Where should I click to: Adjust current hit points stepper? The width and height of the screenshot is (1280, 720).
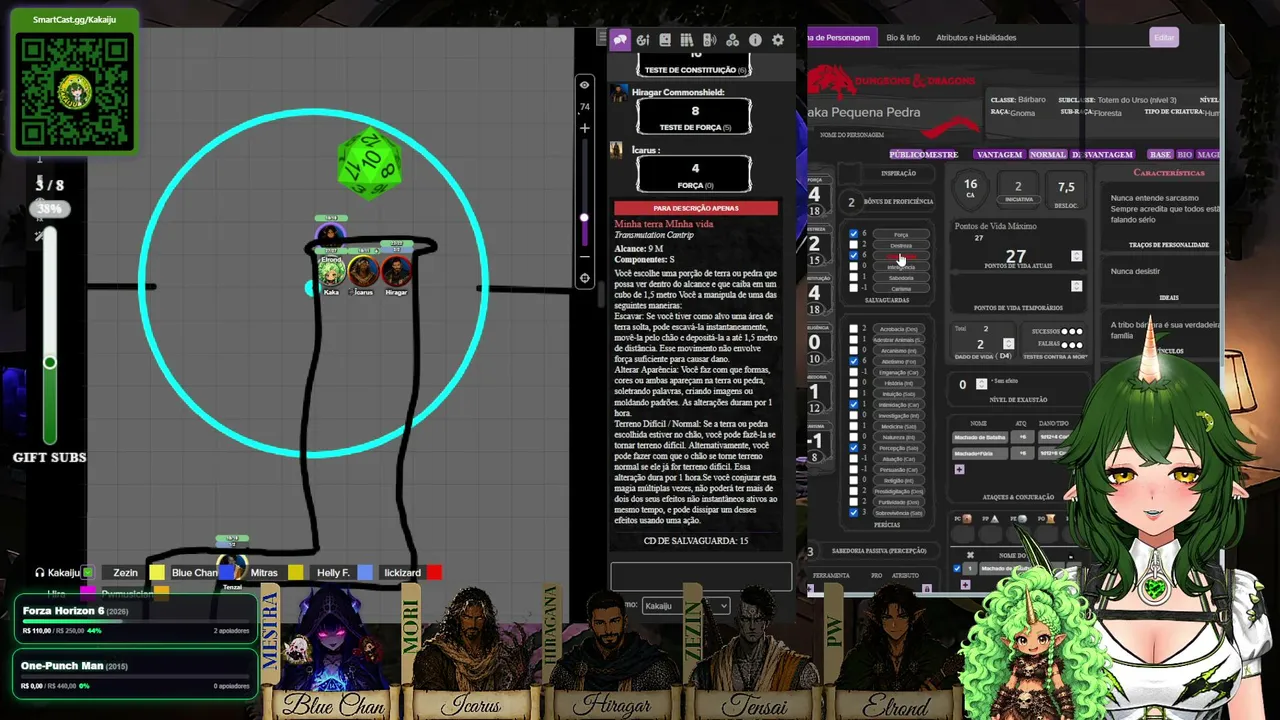click(1076, 256)
